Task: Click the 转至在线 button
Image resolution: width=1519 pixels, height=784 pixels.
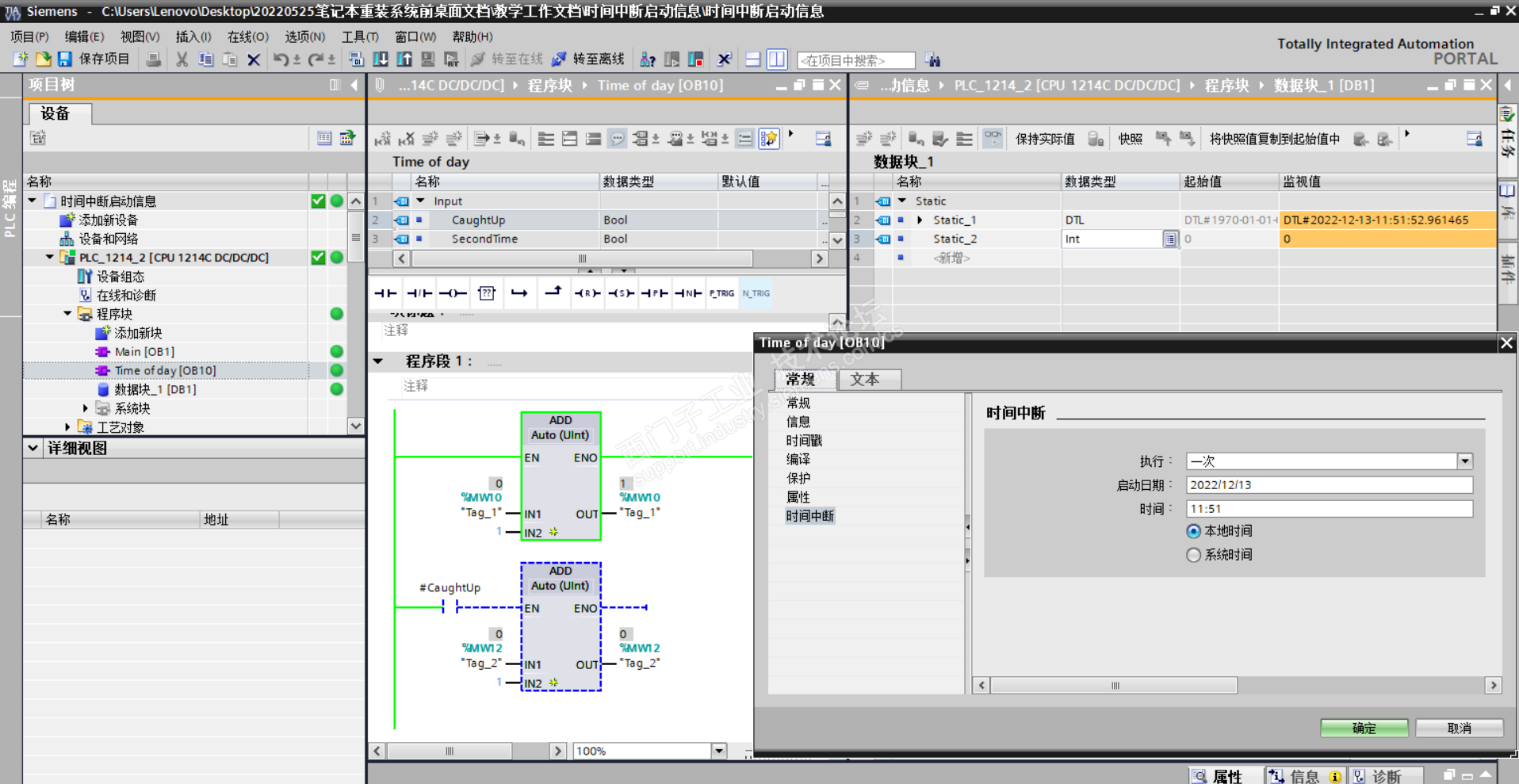Action: tap(507, 59)
